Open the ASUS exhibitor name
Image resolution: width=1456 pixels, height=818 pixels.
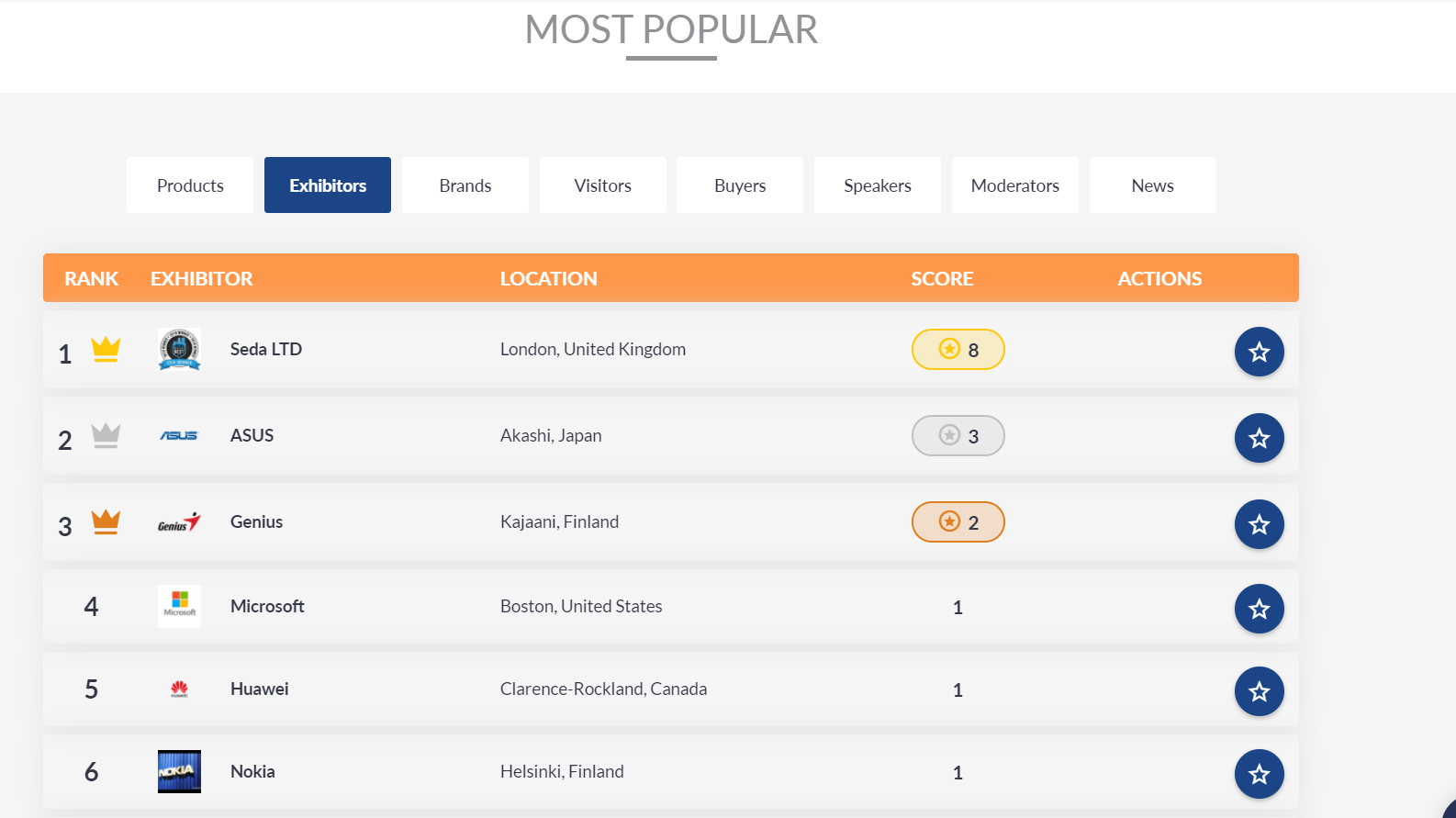[x=252, y=435]
